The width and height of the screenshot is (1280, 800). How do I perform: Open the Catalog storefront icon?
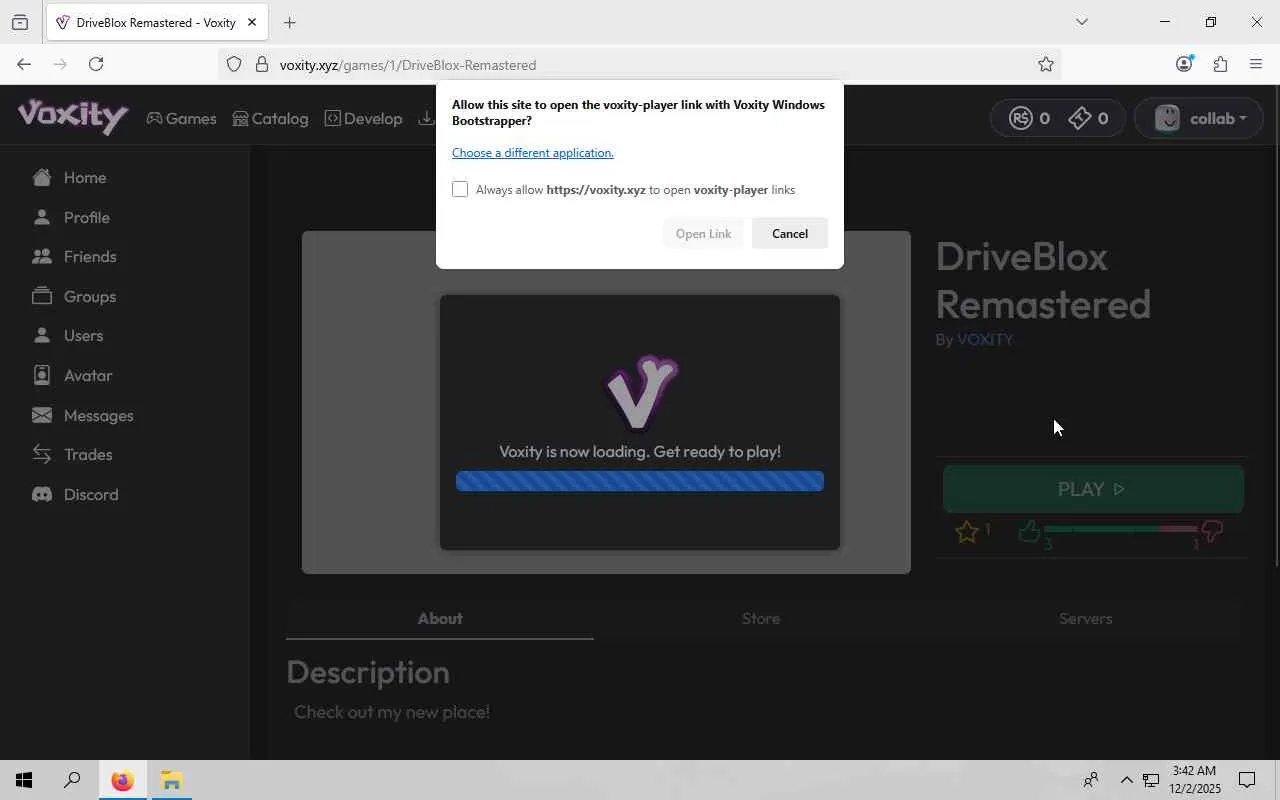(x=240, y=118)
